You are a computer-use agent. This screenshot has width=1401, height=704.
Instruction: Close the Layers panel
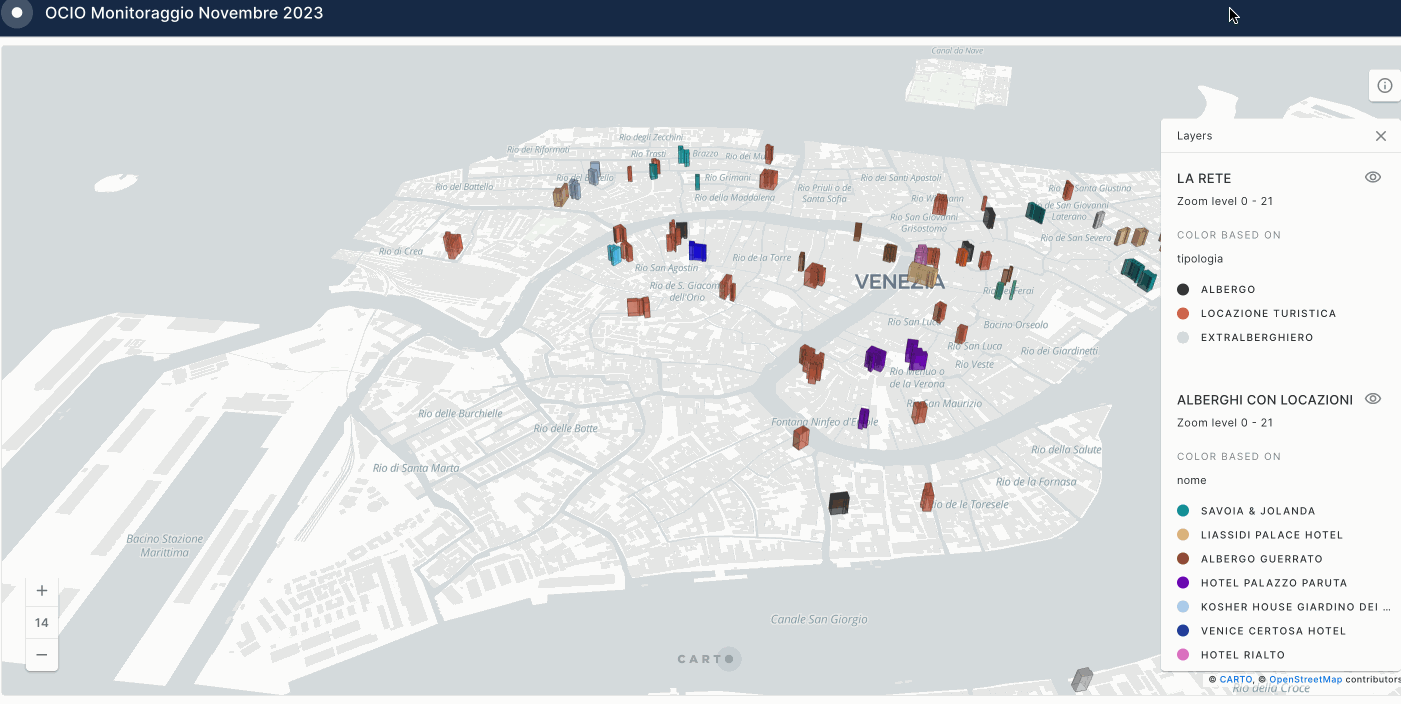1381,136
